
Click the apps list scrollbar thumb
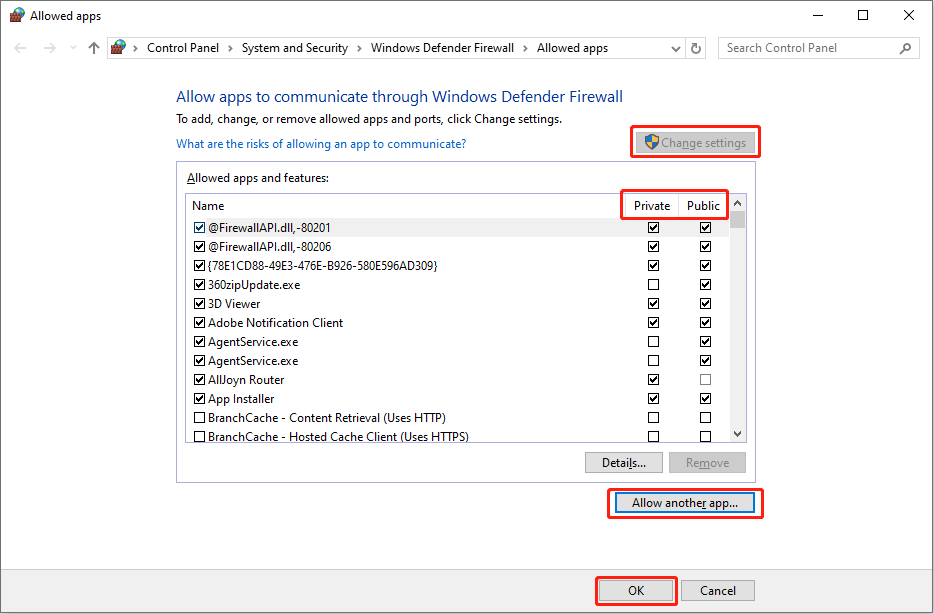(x=737, y=220)
